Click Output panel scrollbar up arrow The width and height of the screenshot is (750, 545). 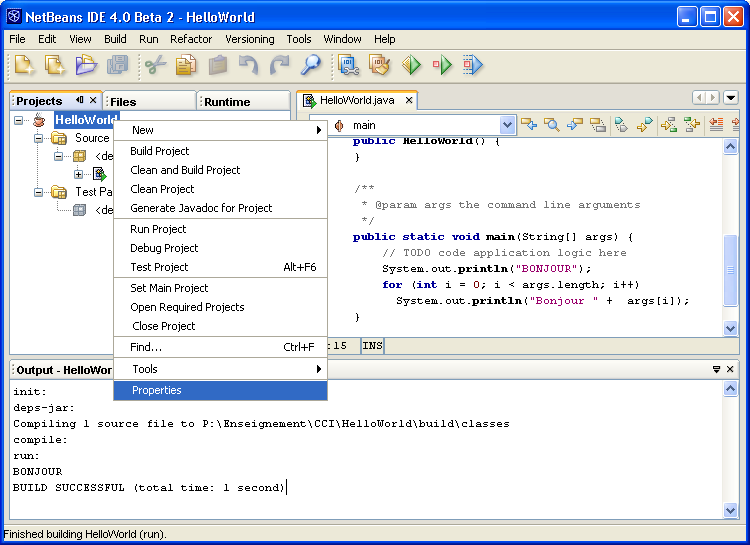coord(730,389)
